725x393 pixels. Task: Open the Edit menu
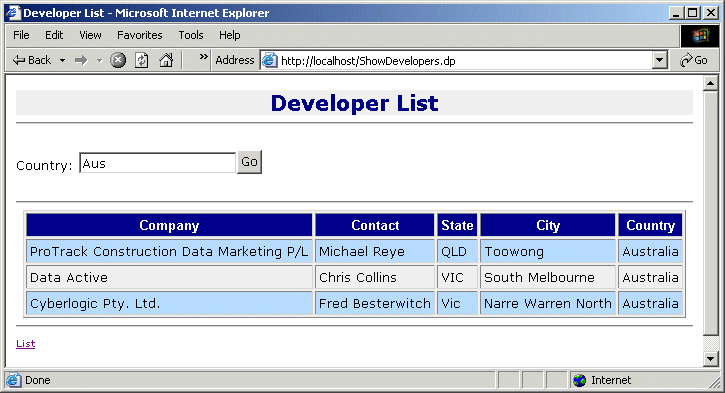54,35
